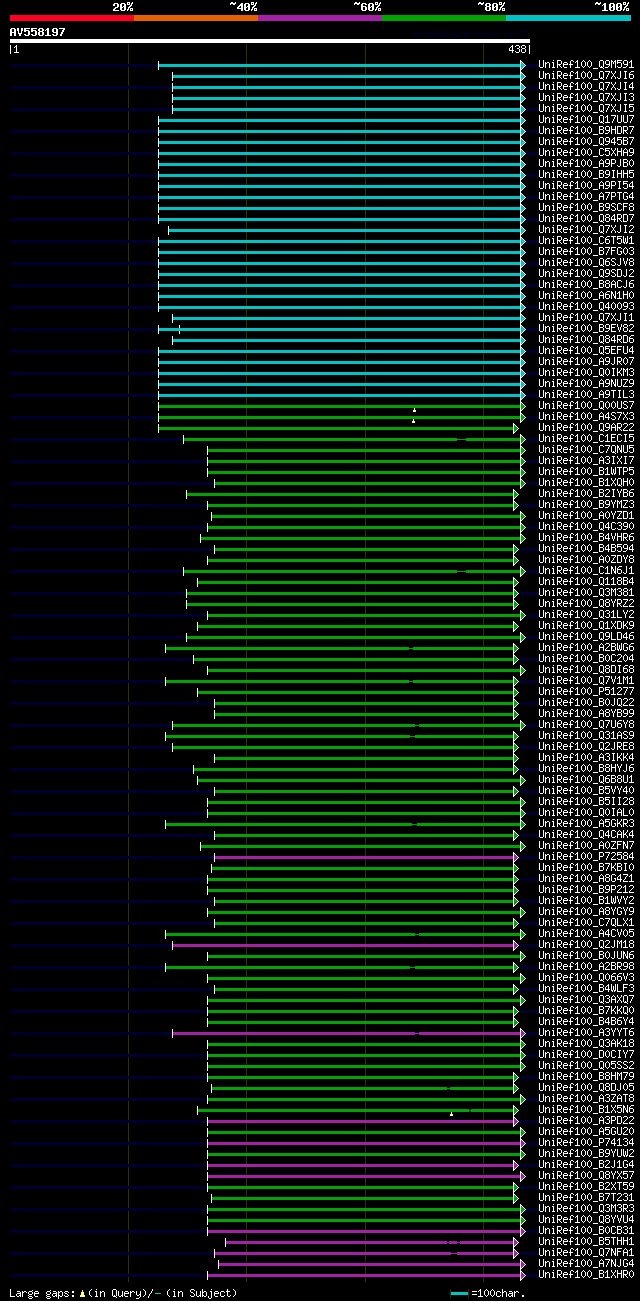Open hit UniRef100_B9HDR7

[586, 131]
